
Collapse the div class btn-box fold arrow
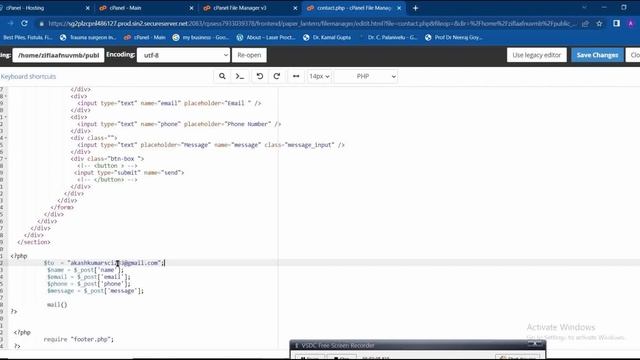(x=6, y=159)
